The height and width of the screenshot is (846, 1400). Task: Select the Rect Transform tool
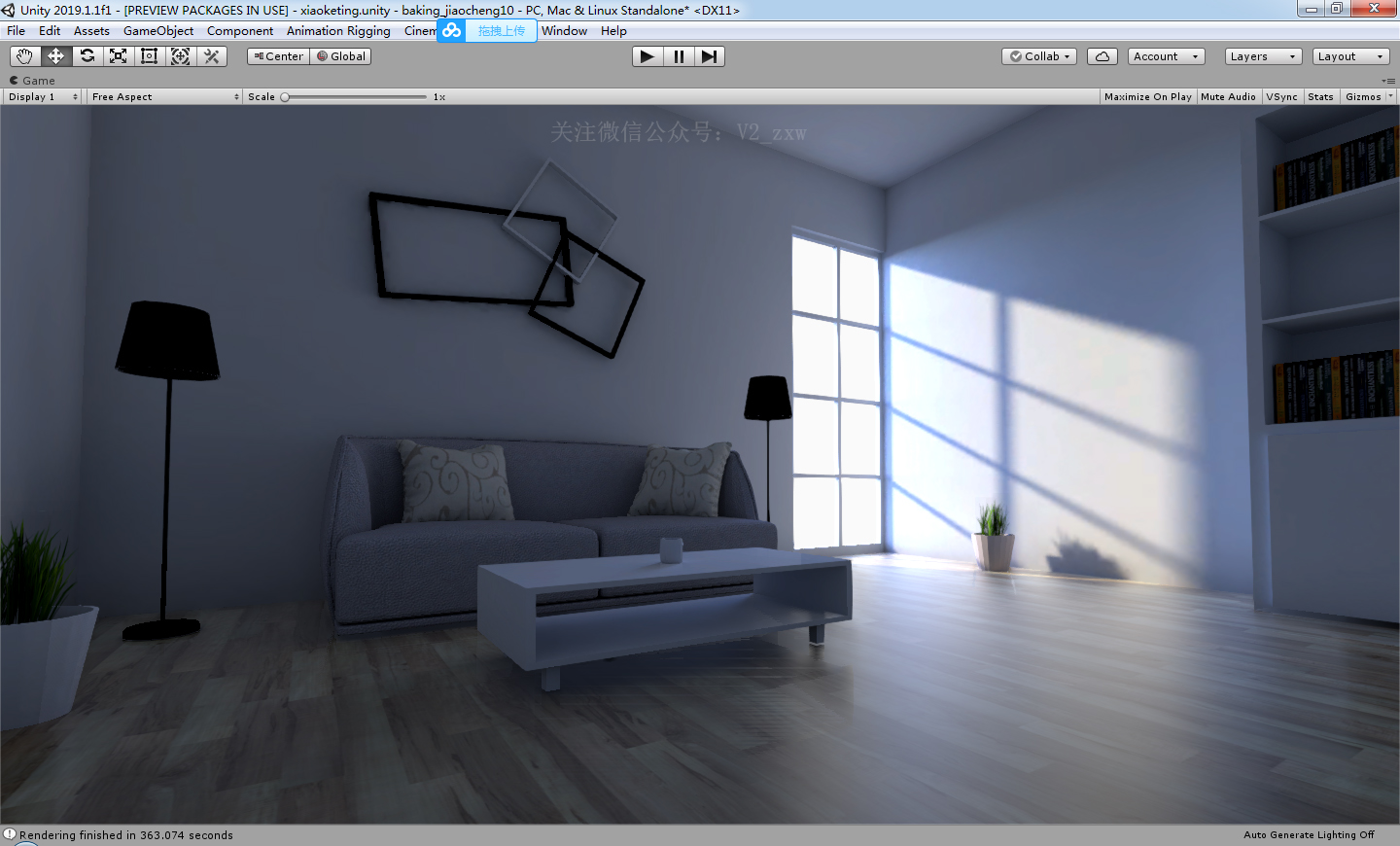149,56
